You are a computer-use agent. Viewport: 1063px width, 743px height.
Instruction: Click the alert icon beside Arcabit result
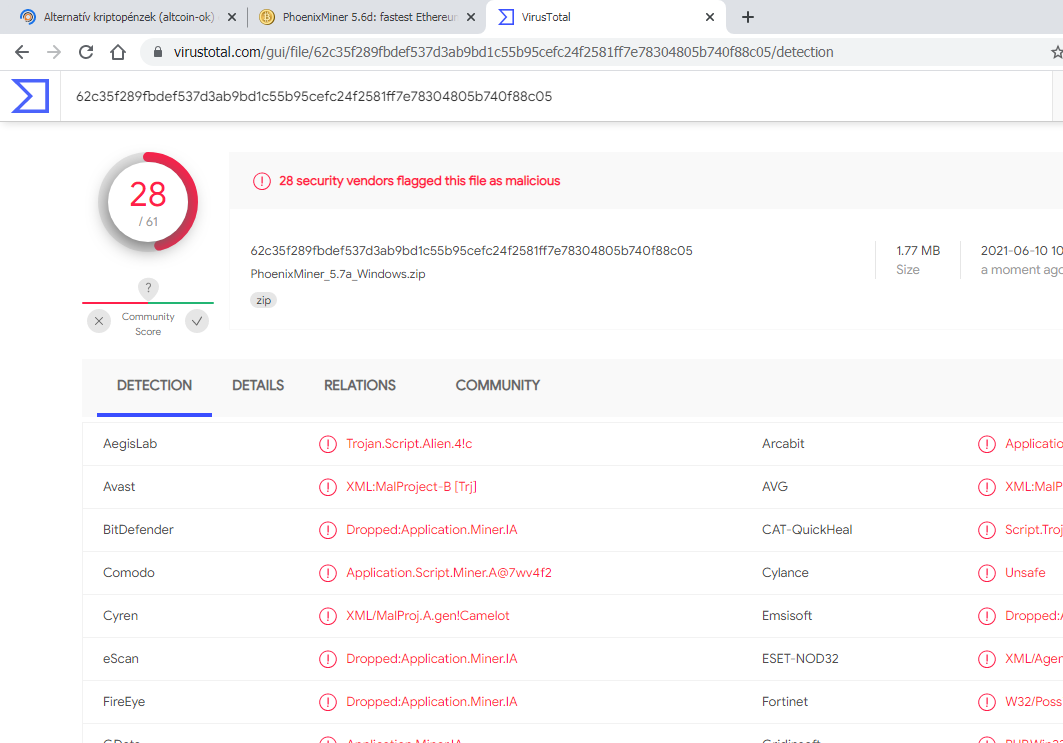pyautogui.click(x=986, y=444)
